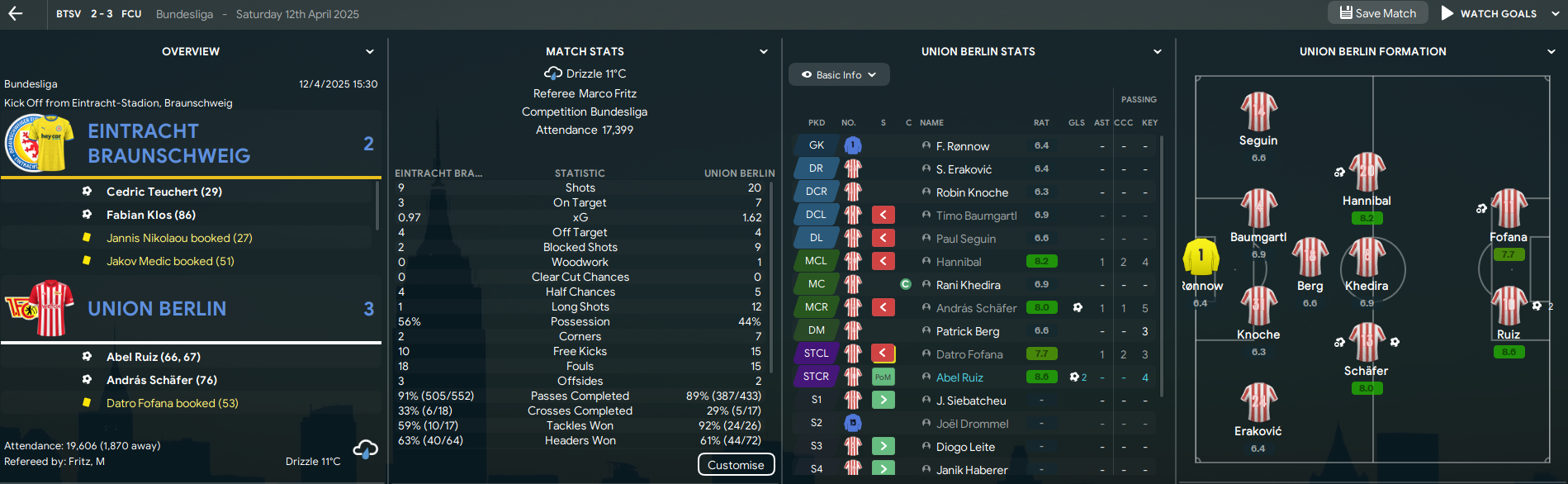Click the player info icon beside F. Rønnow
The width and height of the screenshot is (1568, 484).
coord(926,146)
